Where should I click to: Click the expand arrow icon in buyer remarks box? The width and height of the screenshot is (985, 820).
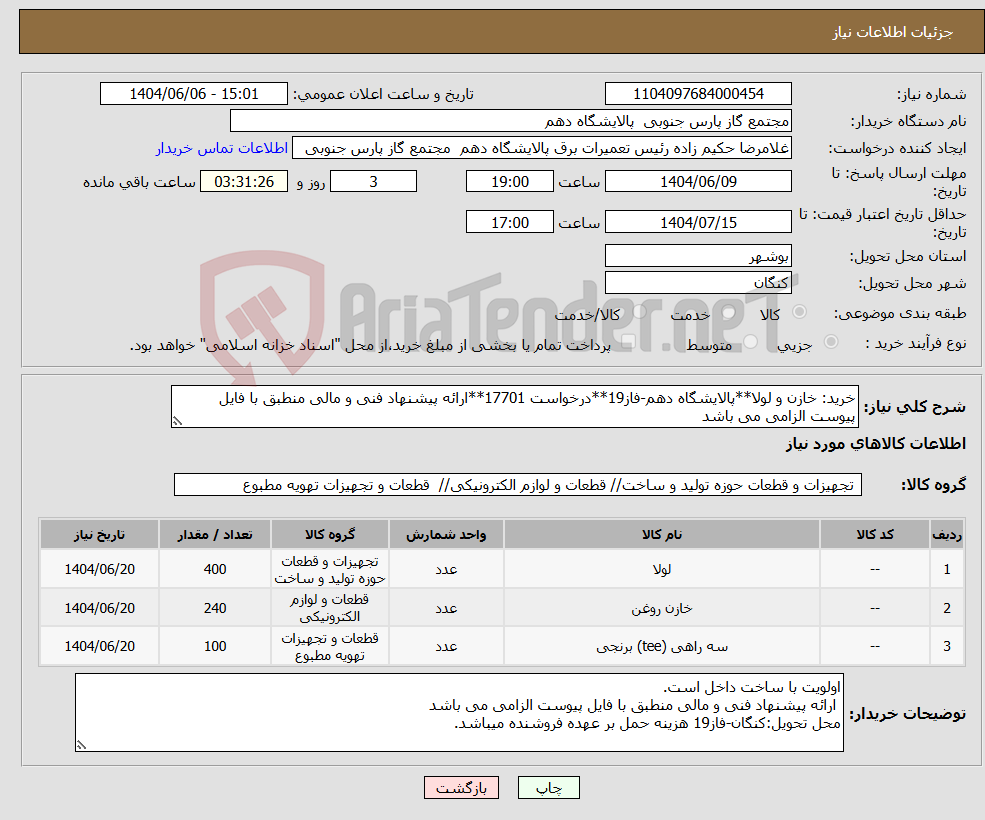[82, 745]
